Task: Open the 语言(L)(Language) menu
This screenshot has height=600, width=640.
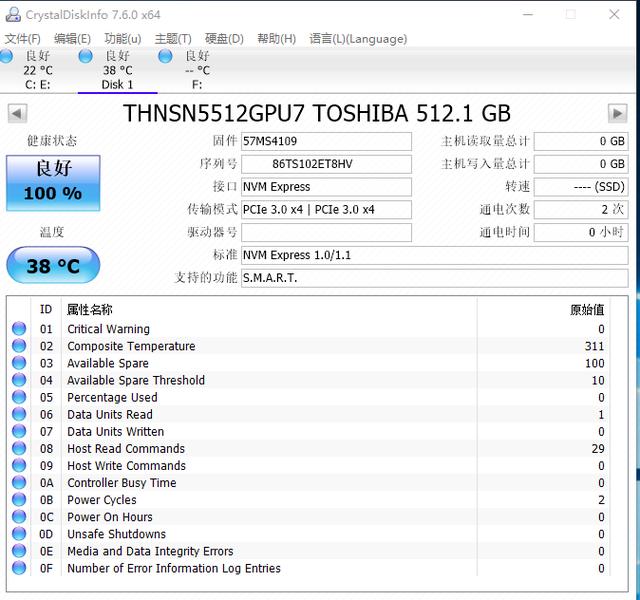Action: (x=357, y=38)
